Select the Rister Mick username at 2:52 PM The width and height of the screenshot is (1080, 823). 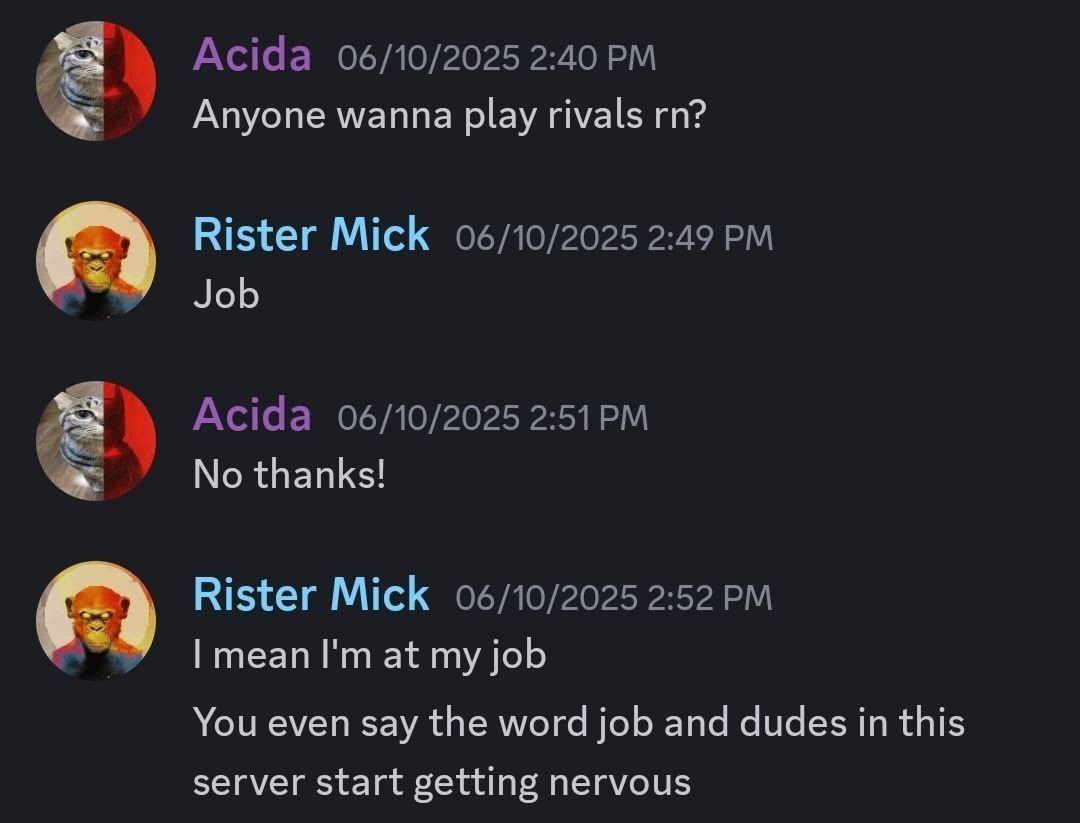310,596
